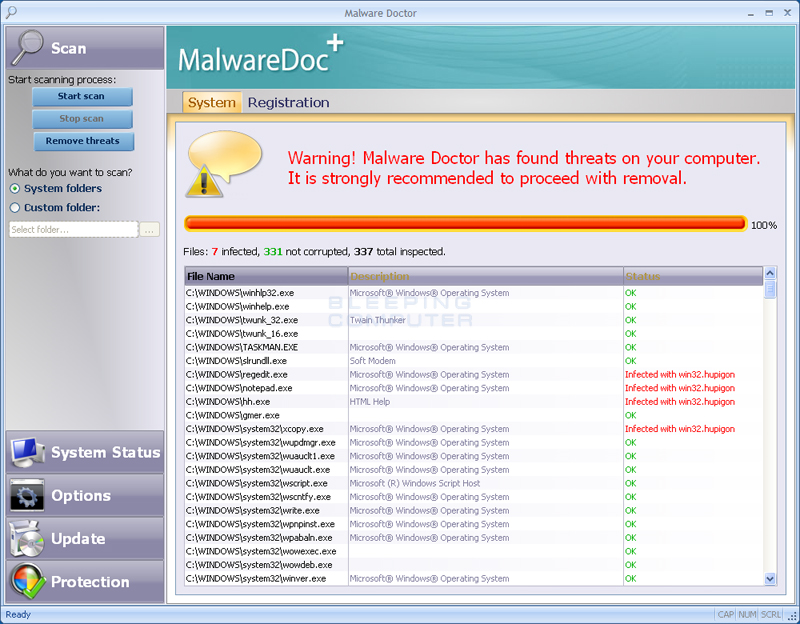Click the MalwareDoc plus logo

pos(260,58)
